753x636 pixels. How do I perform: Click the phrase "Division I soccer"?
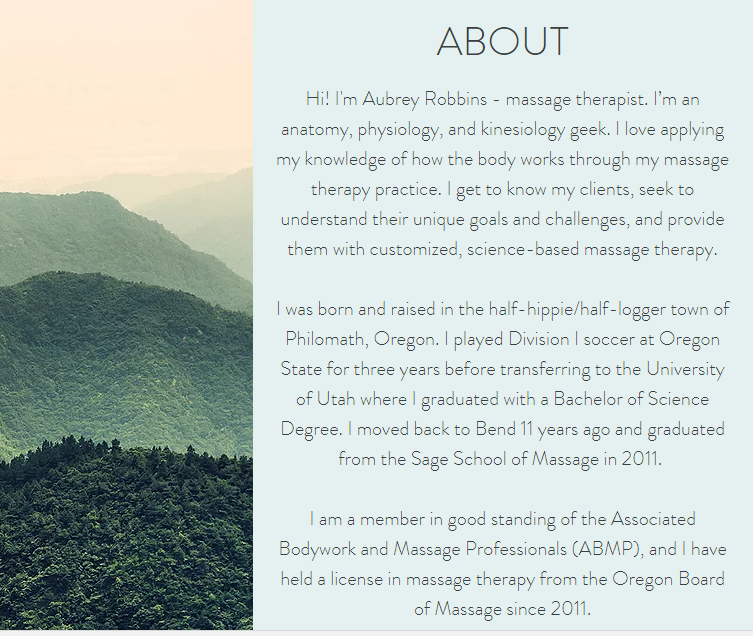pos(540,340)
